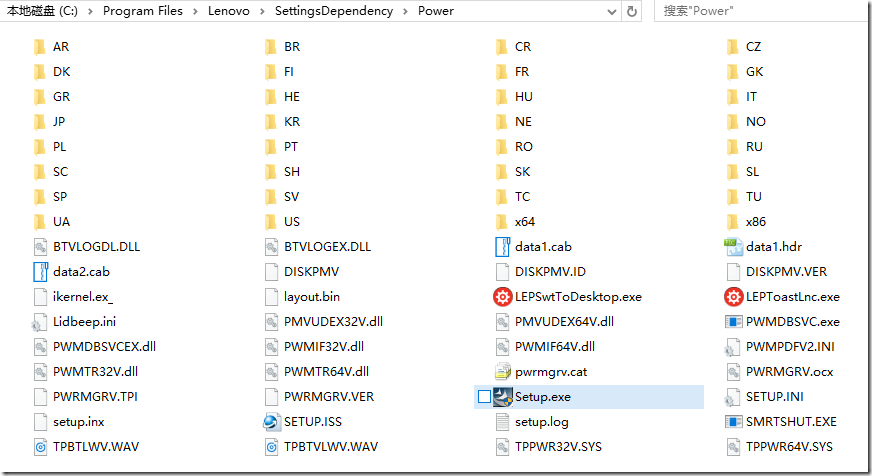
Task: Select the folder named SV
Action: click(x=291, y=197)
